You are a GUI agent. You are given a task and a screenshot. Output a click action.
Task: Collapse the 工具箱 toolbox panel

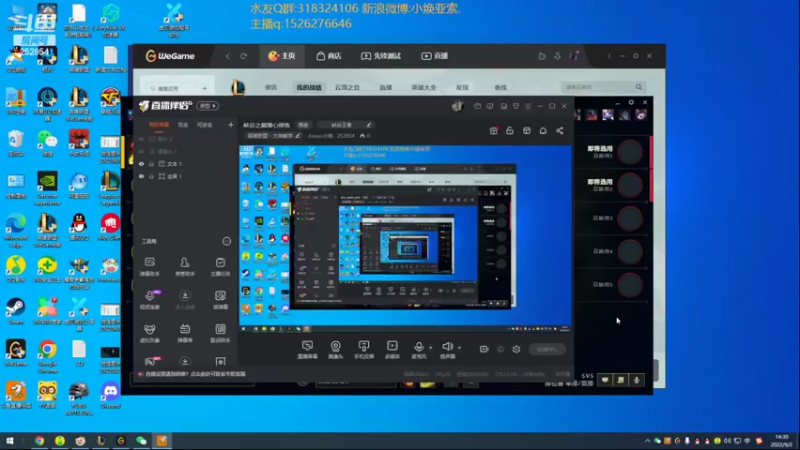(227, 241)
